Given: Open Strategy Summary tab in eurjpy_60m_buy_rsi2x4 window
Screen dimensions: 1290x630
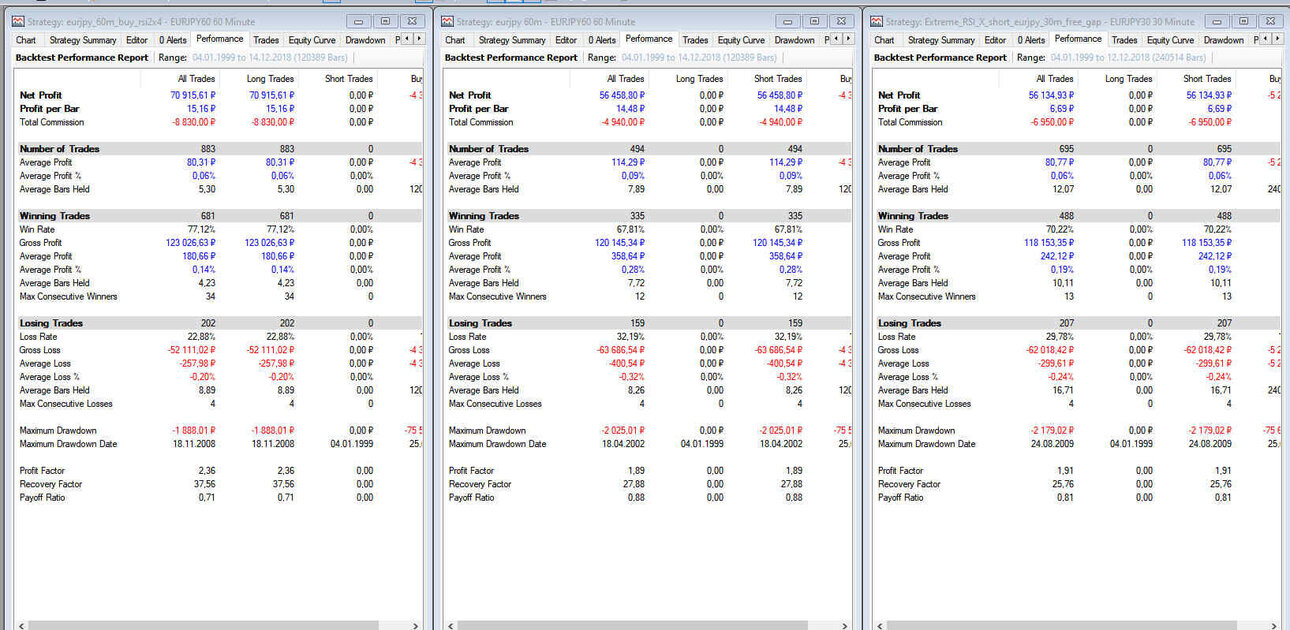Looking at the screenshot, I should [x=83, y=40].
